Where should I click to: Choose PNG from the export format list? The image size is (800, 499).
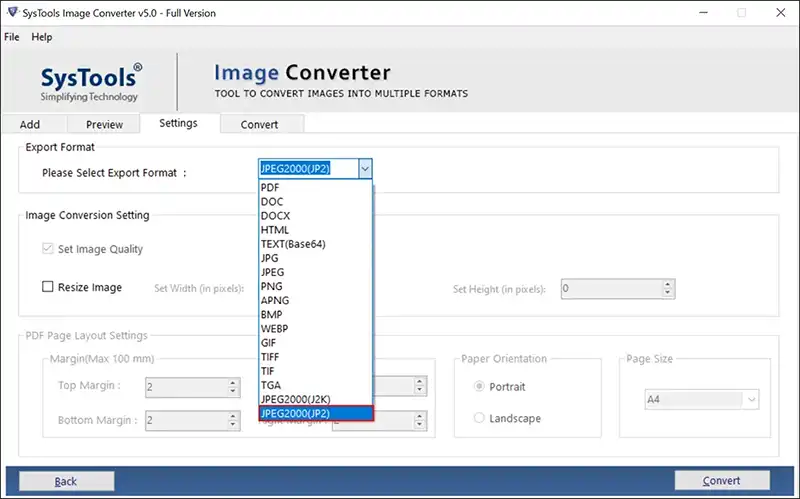[x=315, y=286]
